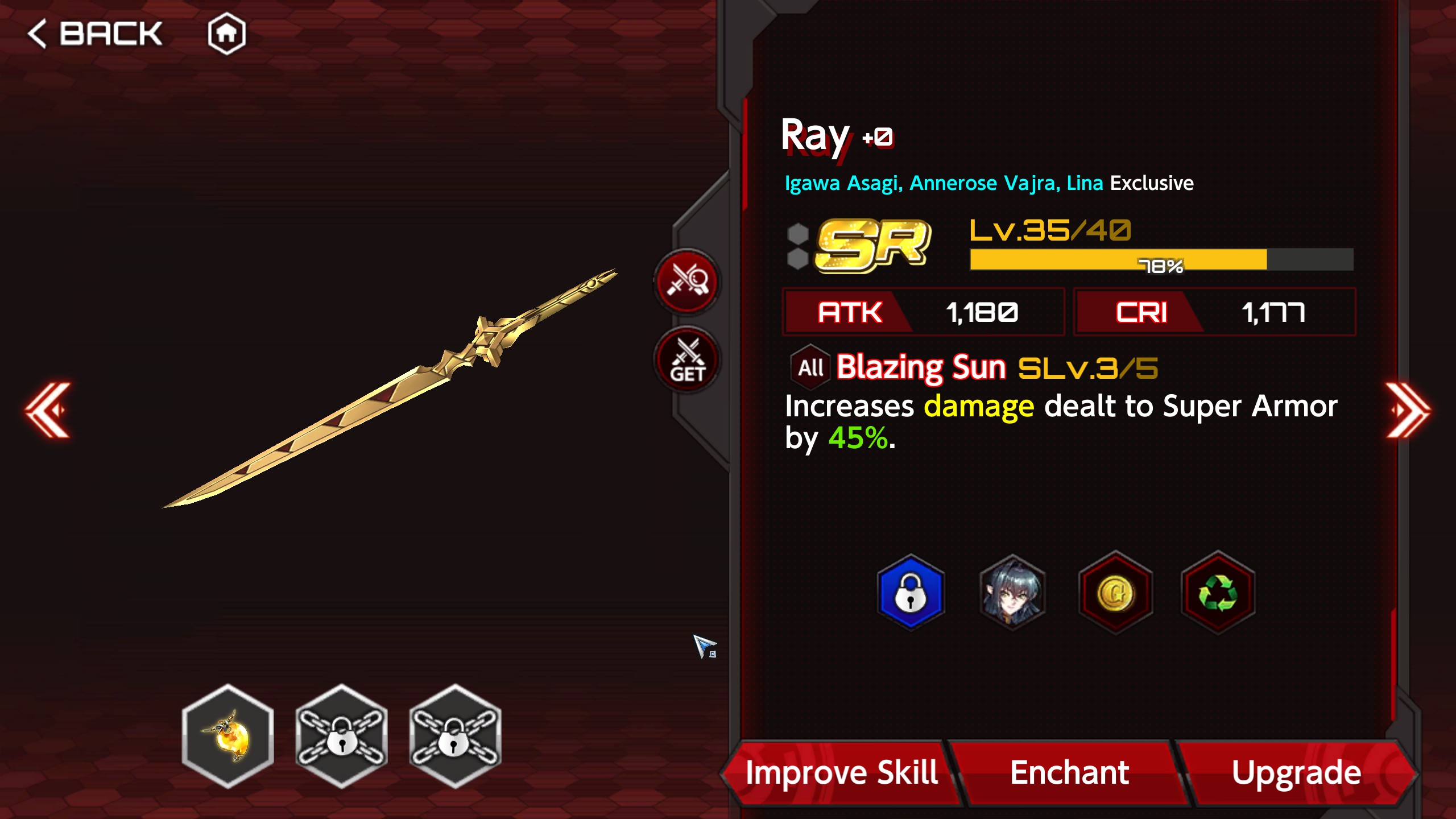Tap the Ray sword thumbnail image
Image resolution: width=1456 pixels, height=819 pixels.
(x=390, y=388)
